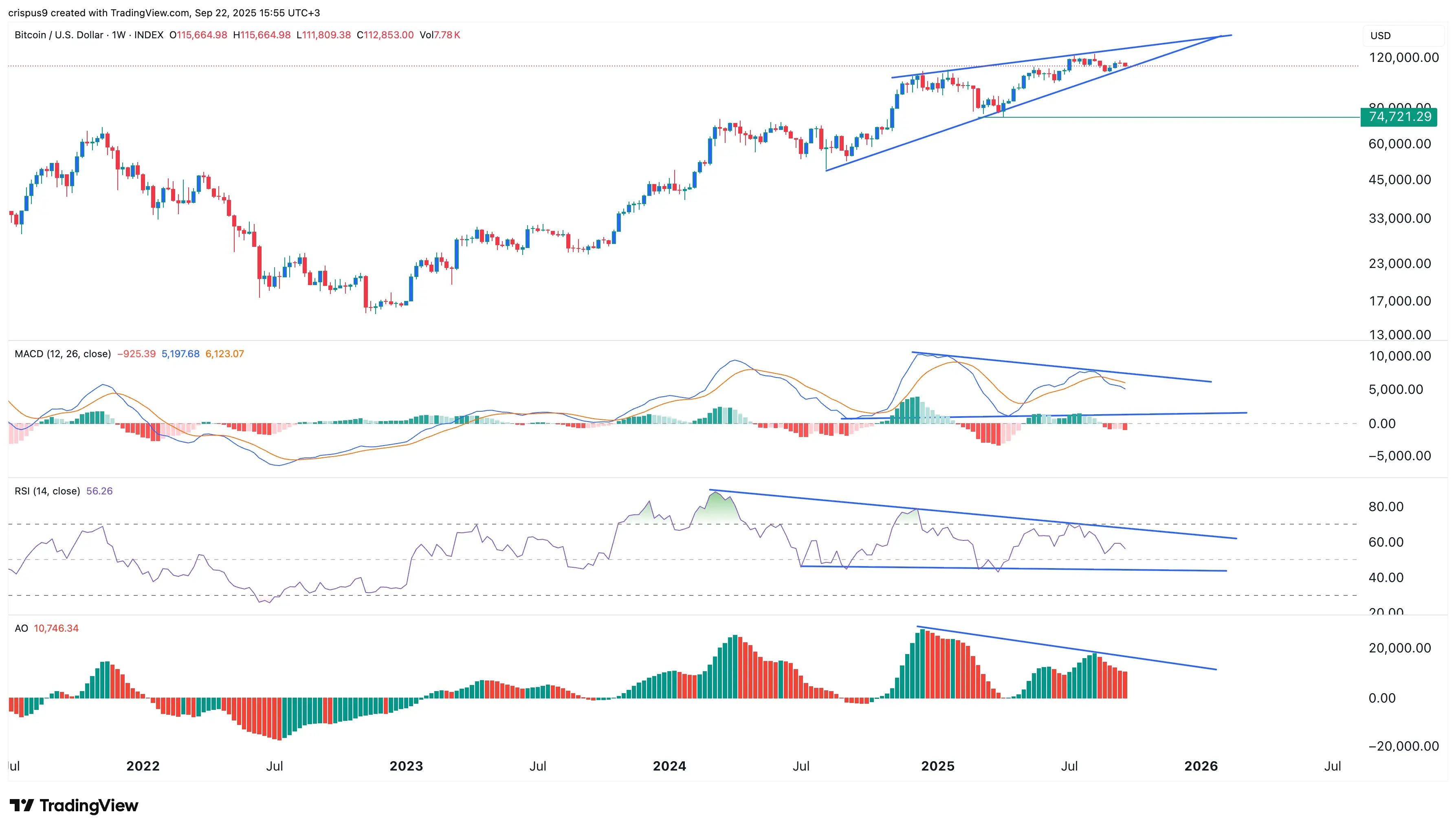Select the RSI (14, close) indicator label
This screenshot has width=1456, height=830.
pyautogui.click(x=47, y=491)
